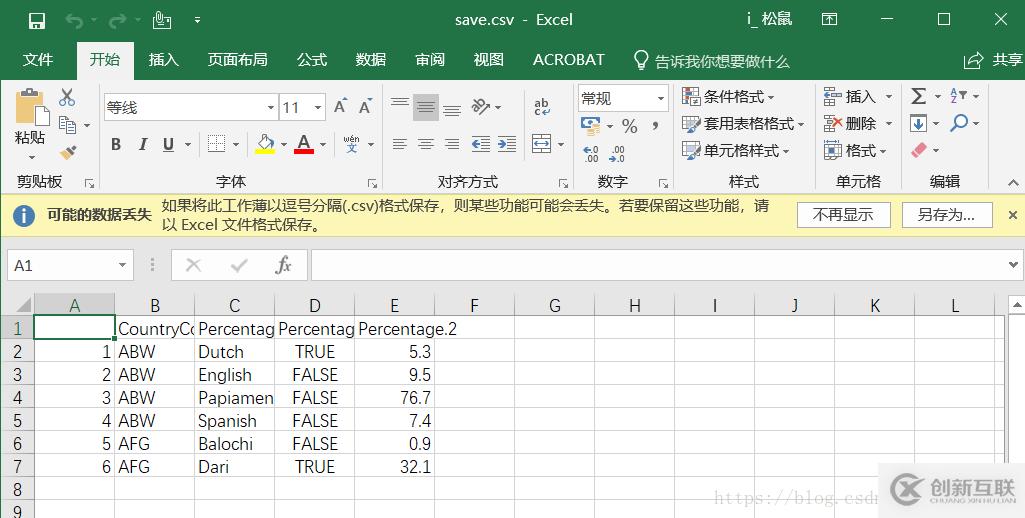Toggle middle vertical alignment
This screenshot has height=518, width=1025.
[x=426, y=107]
